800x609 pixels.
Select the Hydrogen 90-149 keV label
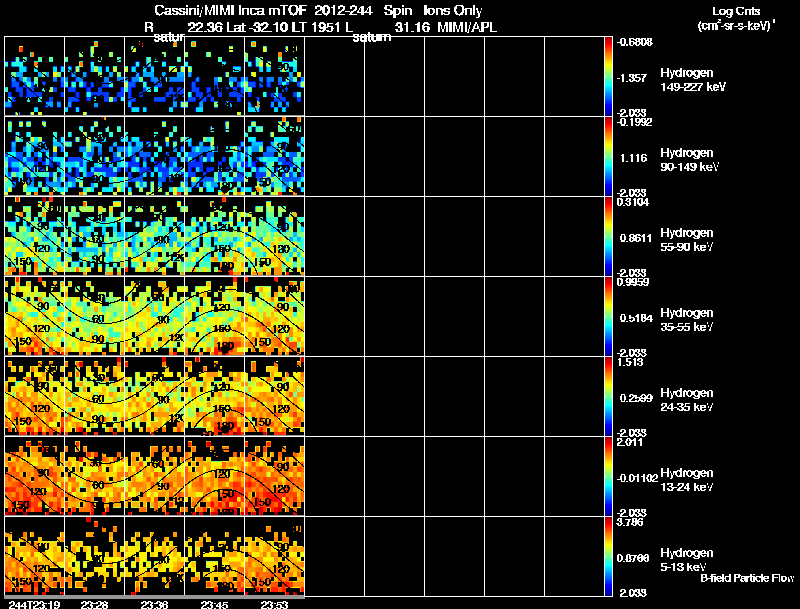(x=689, y=160)
